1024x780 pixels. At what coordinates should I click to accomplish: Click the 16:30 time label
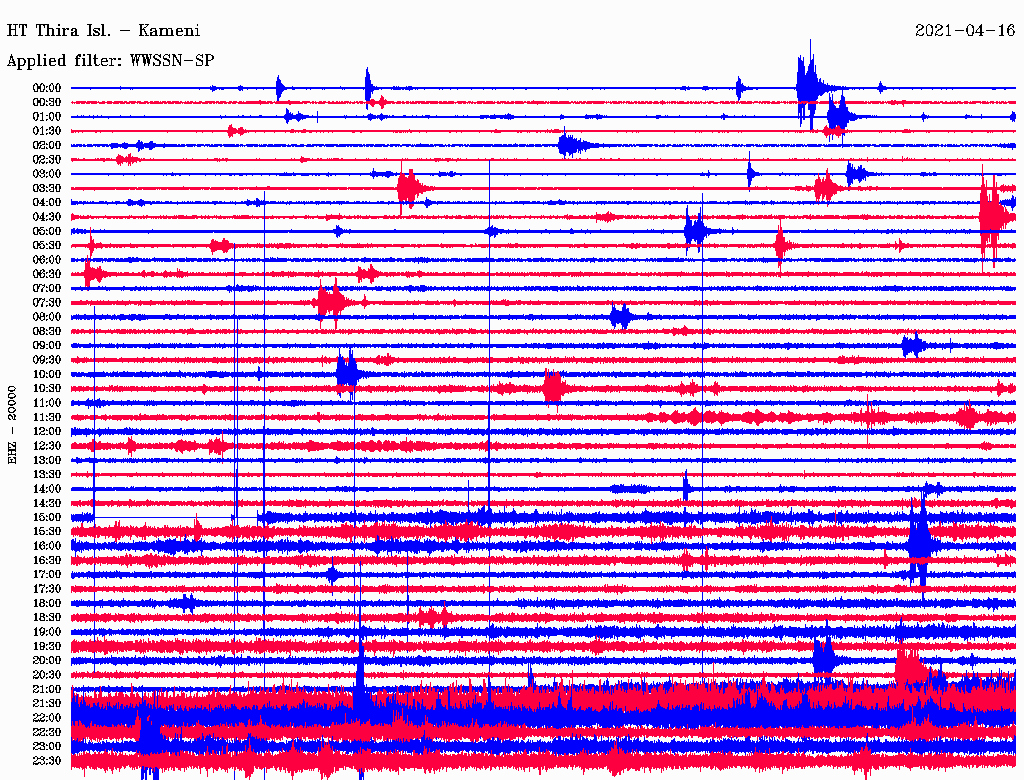pyautogui.click(x=47, y=561)
